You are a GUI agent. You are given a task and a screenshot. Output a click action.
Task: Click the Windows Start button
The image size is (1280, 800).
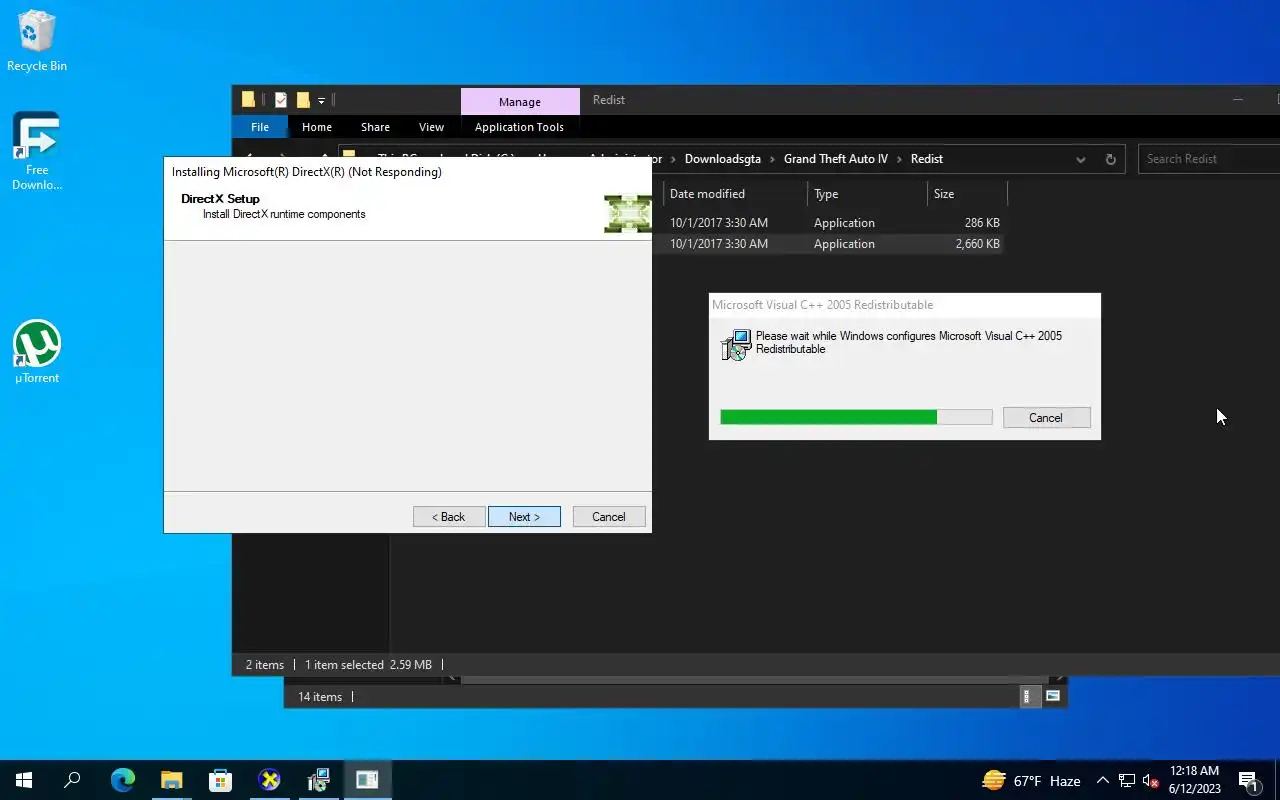pyautogui.click(x=24, y=780)
